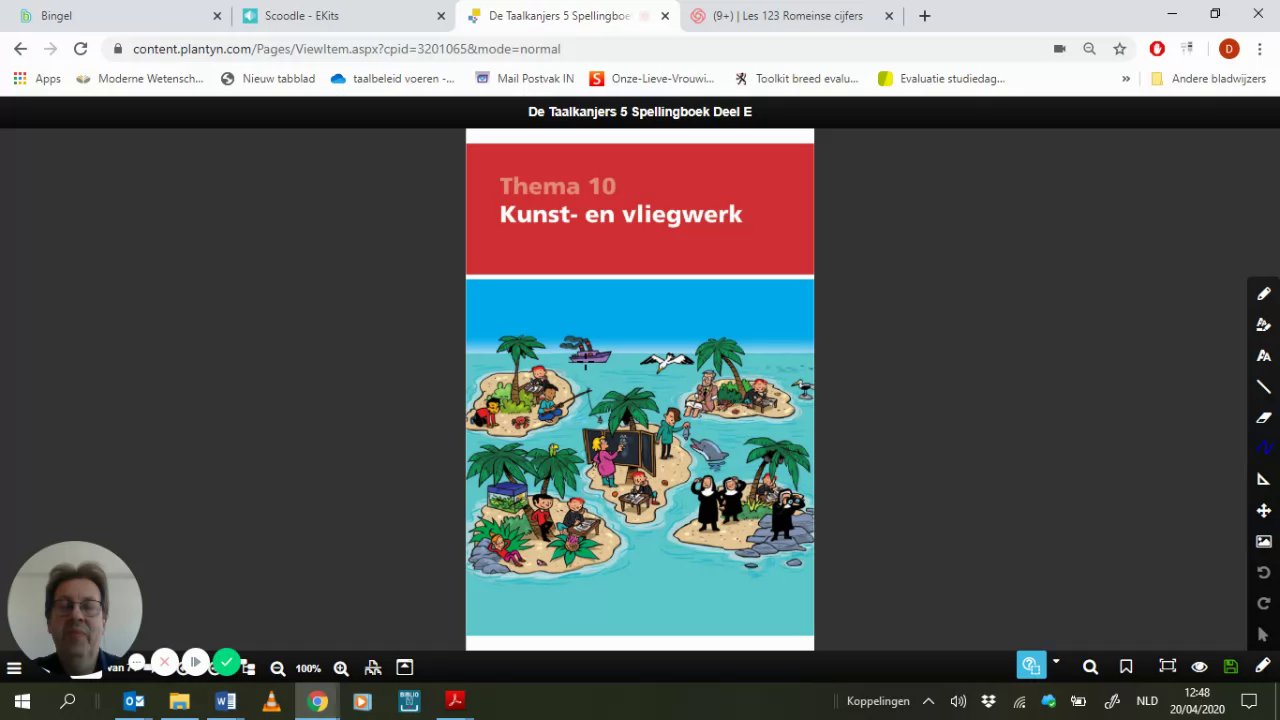Expand hidden bookmarks chevron
1280x720 pixels.
[x=1126, y=78]
